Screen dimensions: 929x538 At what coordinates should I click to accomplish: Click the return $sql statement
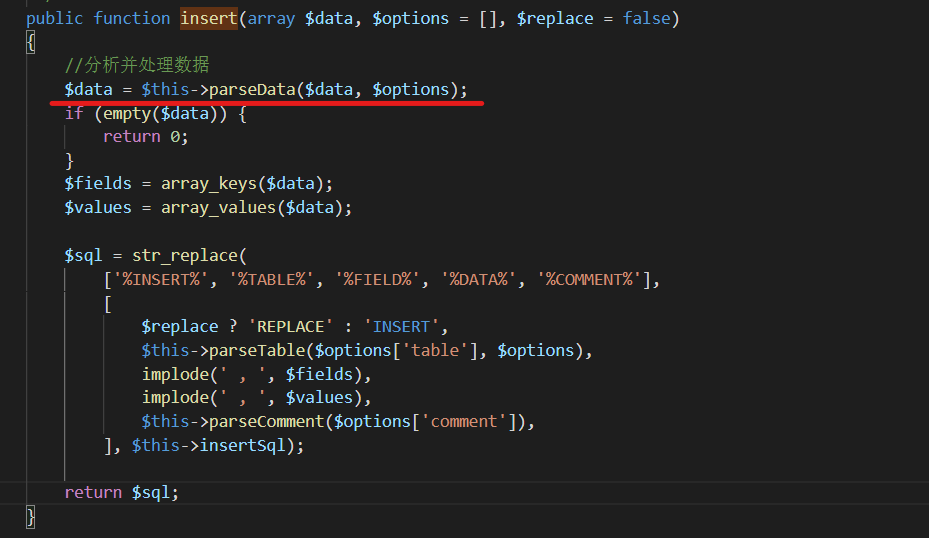tap(121, 493)
